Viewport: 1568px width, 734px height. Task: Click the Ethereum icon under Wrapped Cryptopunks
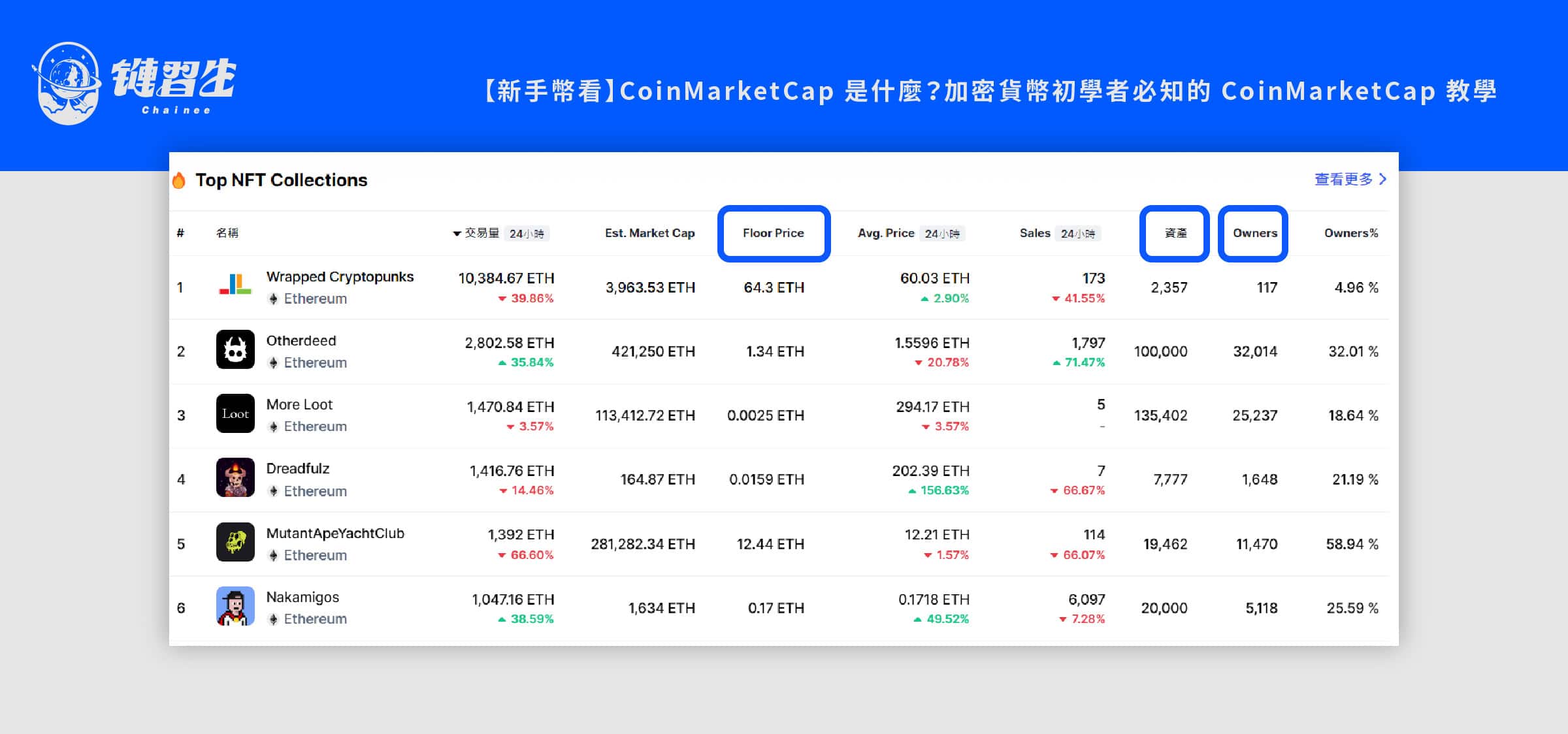[273, 299]
